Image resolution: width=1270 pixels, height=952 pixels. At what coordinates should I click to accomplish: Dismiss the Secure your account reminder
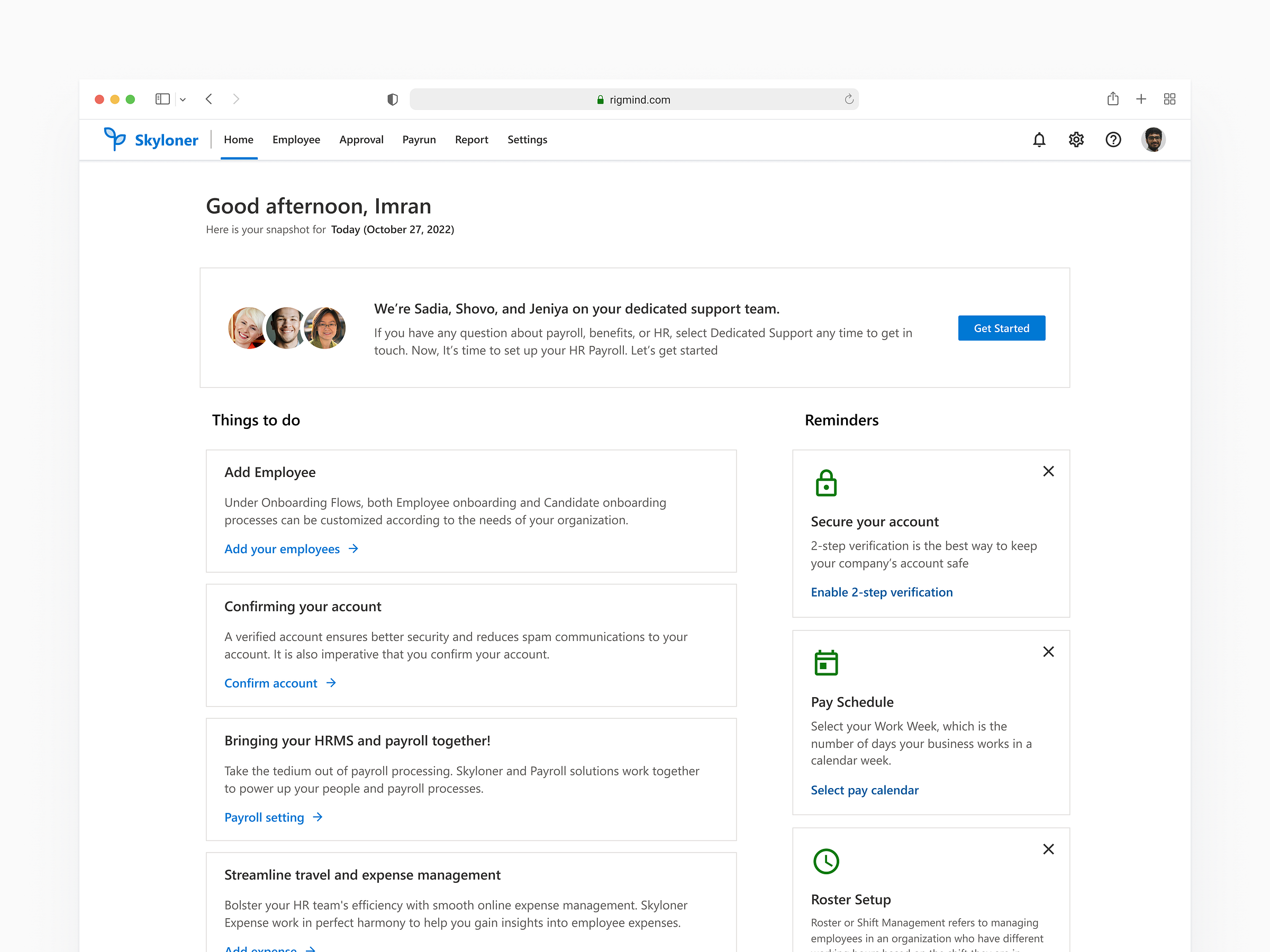[1048, 471]
